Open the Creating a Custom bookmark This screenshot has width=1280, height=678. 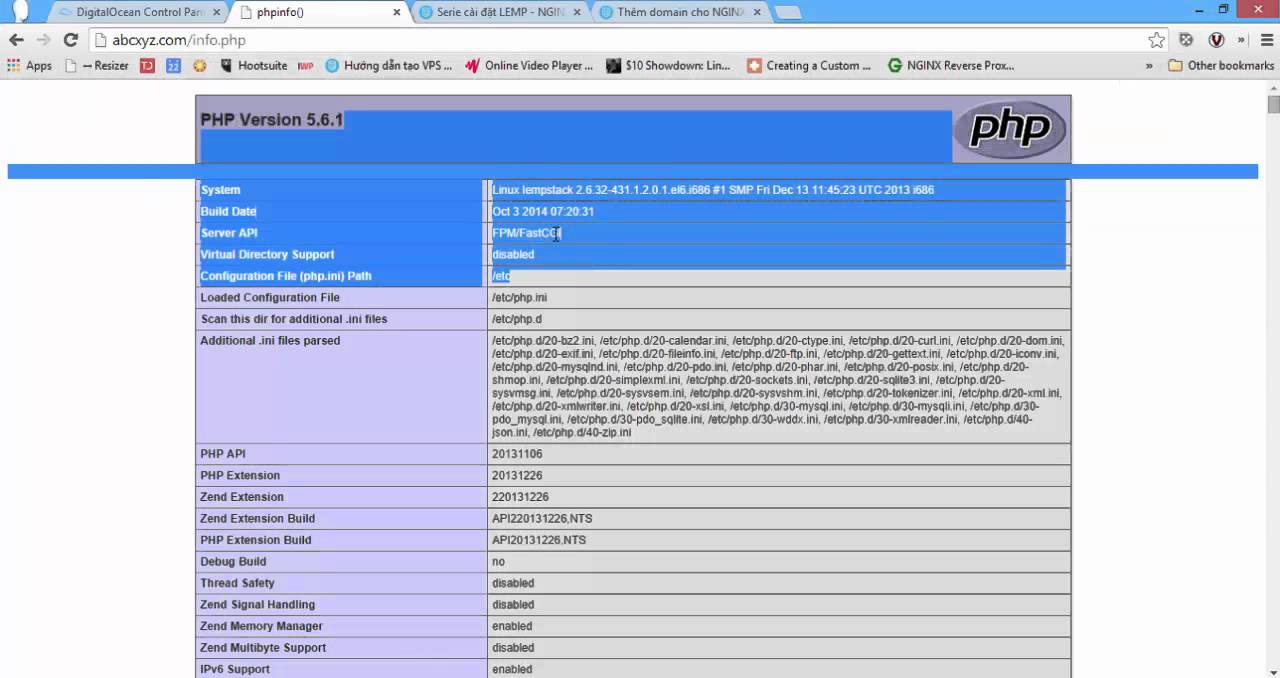click(809, 66)
